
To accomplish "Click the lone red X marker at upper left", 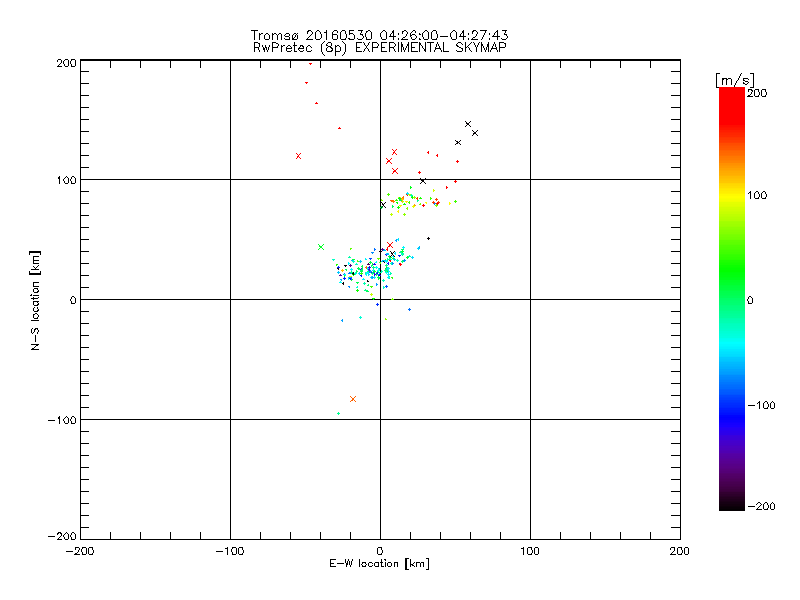I will click(298, 156).
